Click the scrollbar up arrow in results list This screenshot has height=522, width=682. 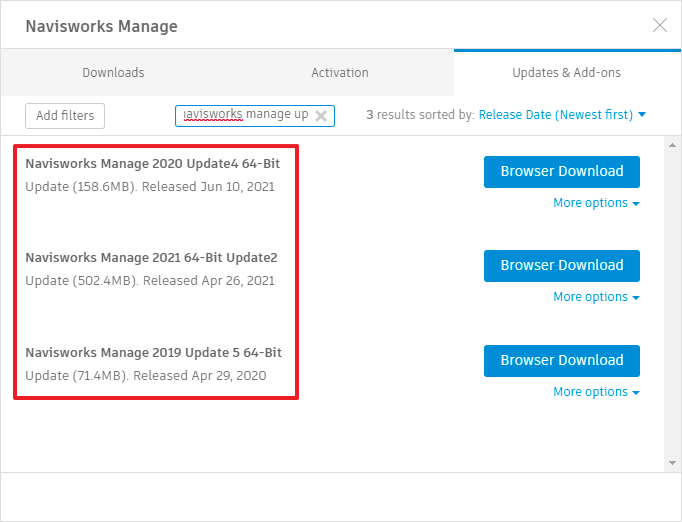click(x=672, y=145)
